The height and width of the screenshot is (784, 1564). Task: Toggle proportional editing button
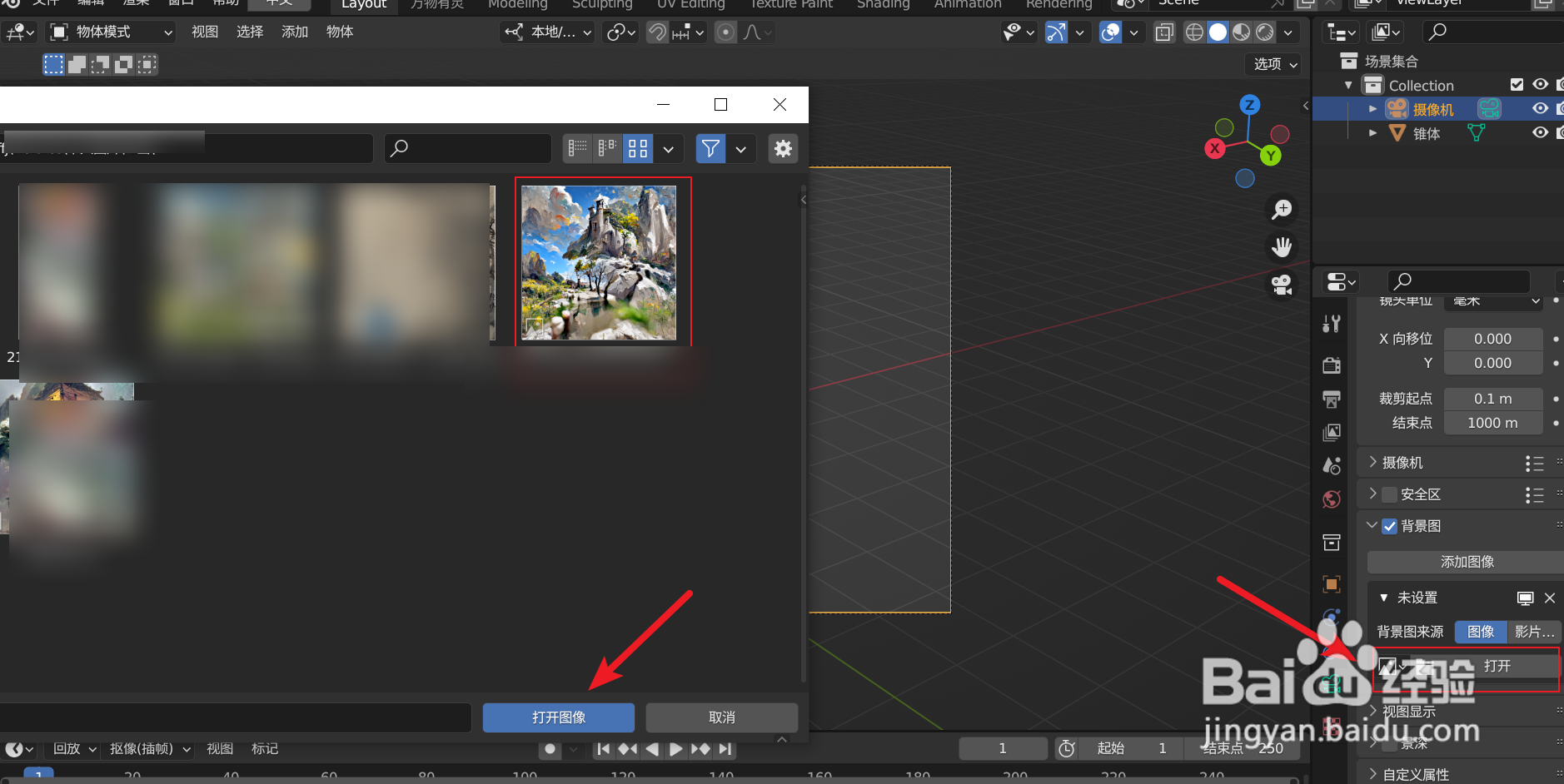point(726,32)
